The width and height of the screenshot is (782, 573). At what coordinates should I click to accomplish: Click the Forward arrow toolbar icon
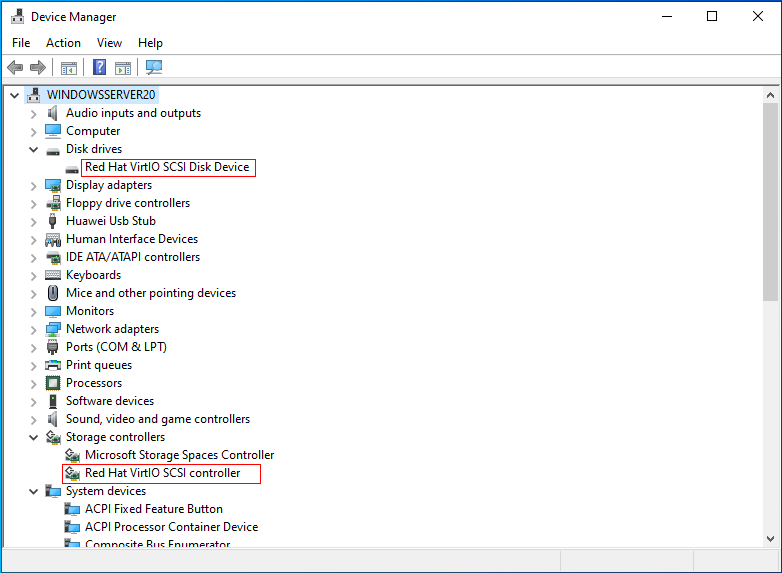click(x=38, y=67)
